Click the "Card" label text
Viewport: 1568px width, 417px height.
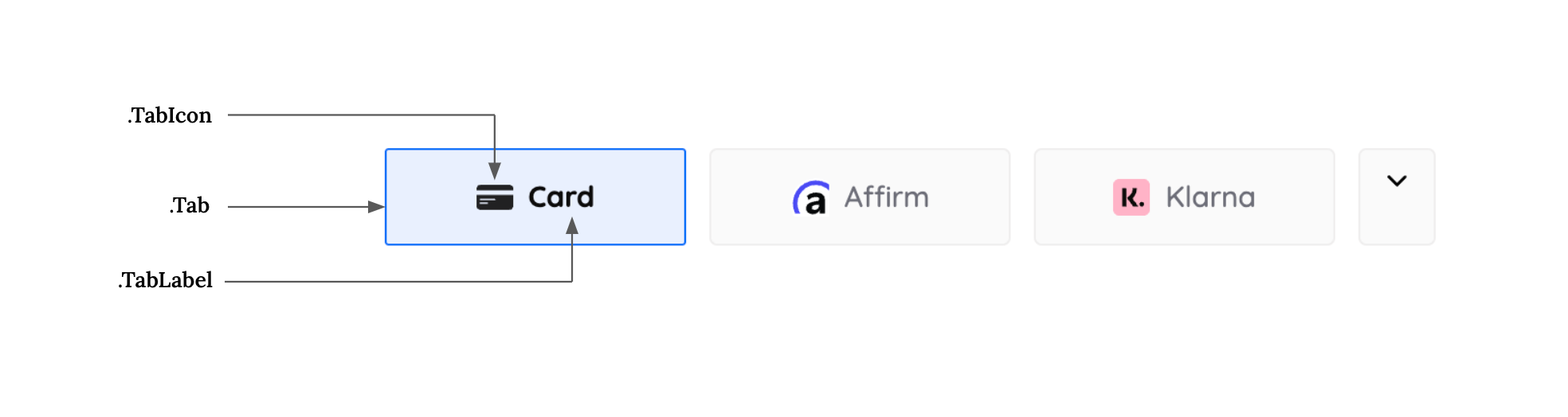(561, 197)
